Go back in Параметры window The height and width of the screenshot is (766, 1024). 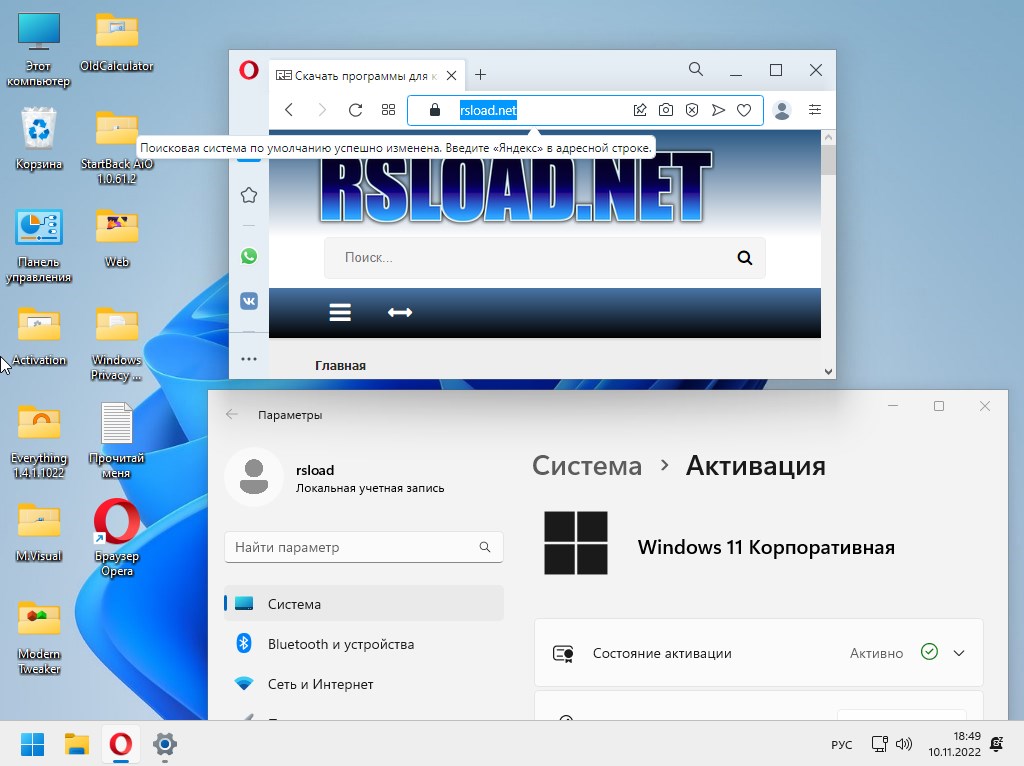coord(232,414)
